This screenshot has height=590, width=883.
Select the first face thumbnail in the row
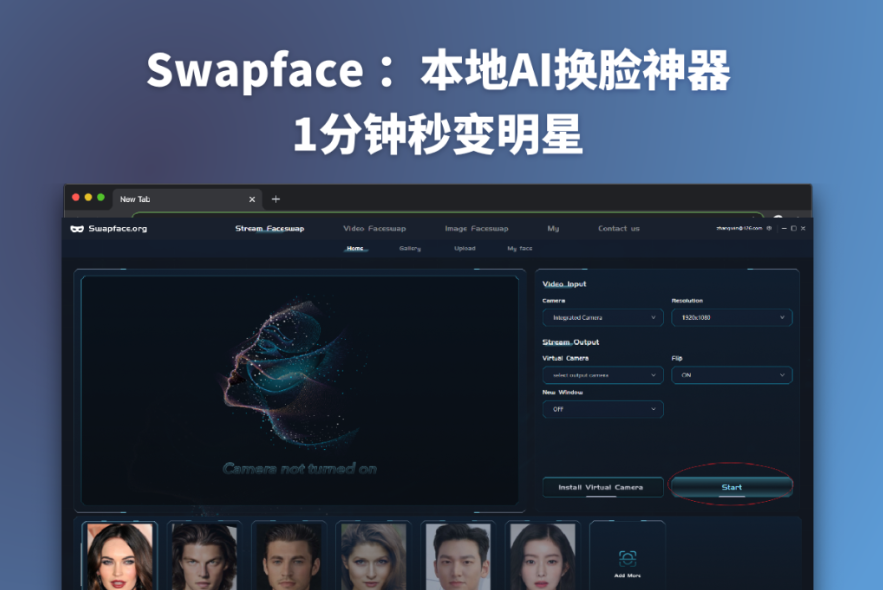coord(119,555)
